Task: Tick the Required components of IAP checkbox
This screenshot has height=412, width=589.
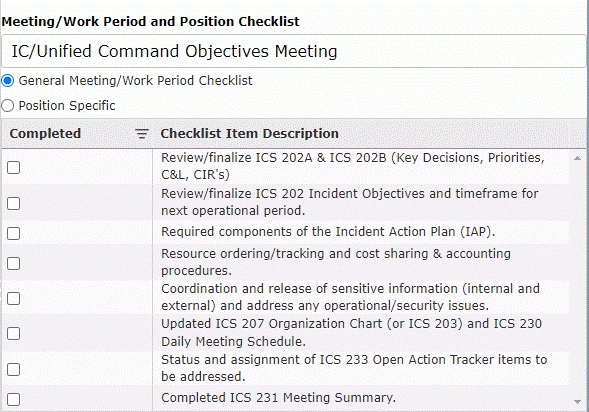Action: click(14, 233)
